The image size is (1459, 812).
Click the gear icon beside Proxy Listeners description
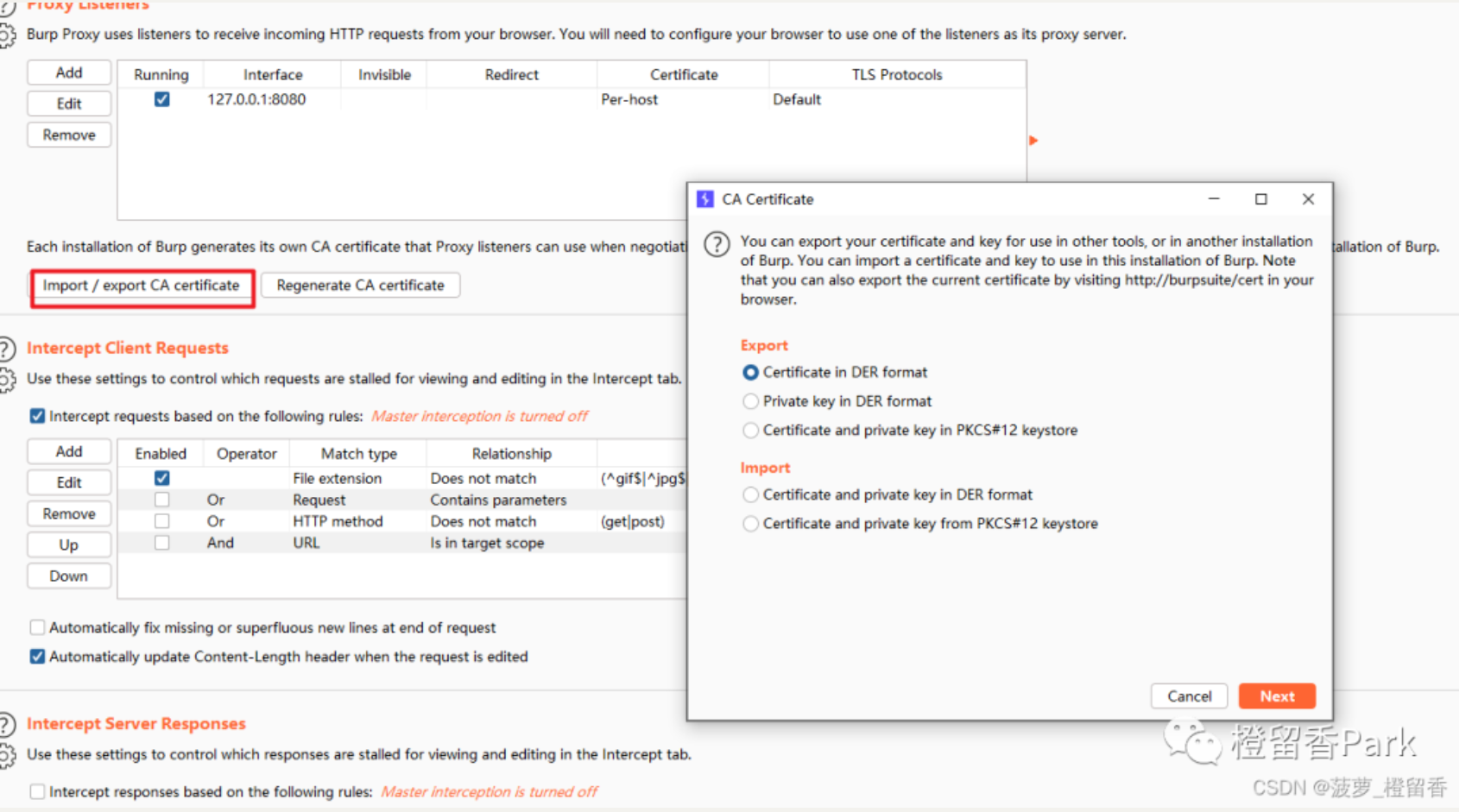pos(7,35)
